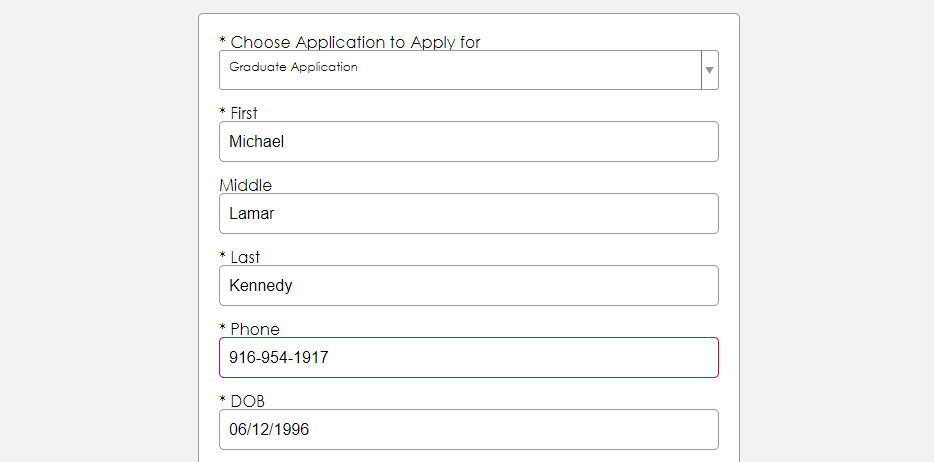Focus the DOB field showing 06/12/1996

pos(468,429)
